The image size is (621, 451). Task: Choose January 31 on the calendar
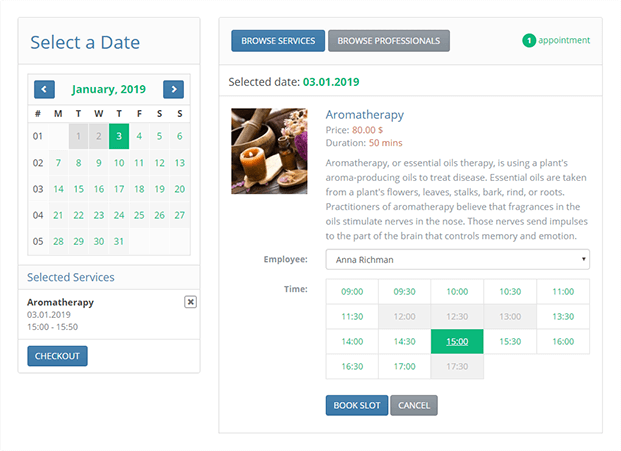(119, 241)
